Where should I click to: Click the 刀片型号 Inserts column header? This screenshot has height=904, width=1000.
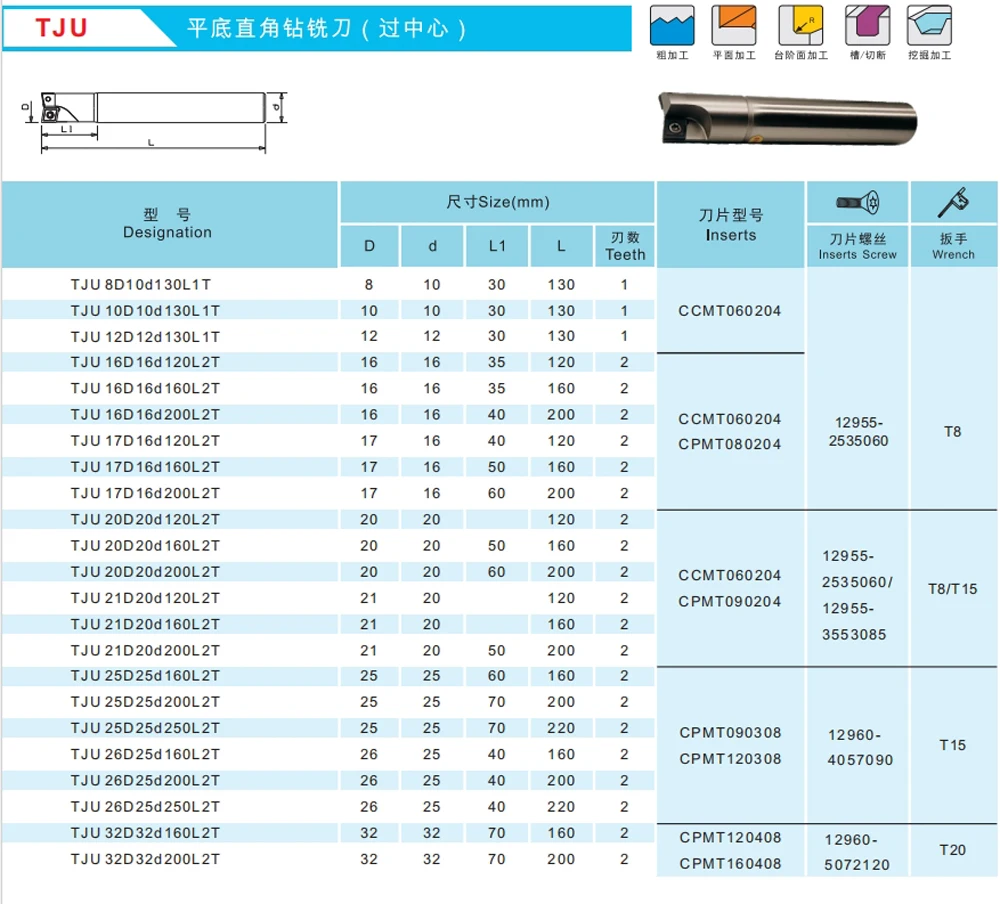click(x=731, y=225)
